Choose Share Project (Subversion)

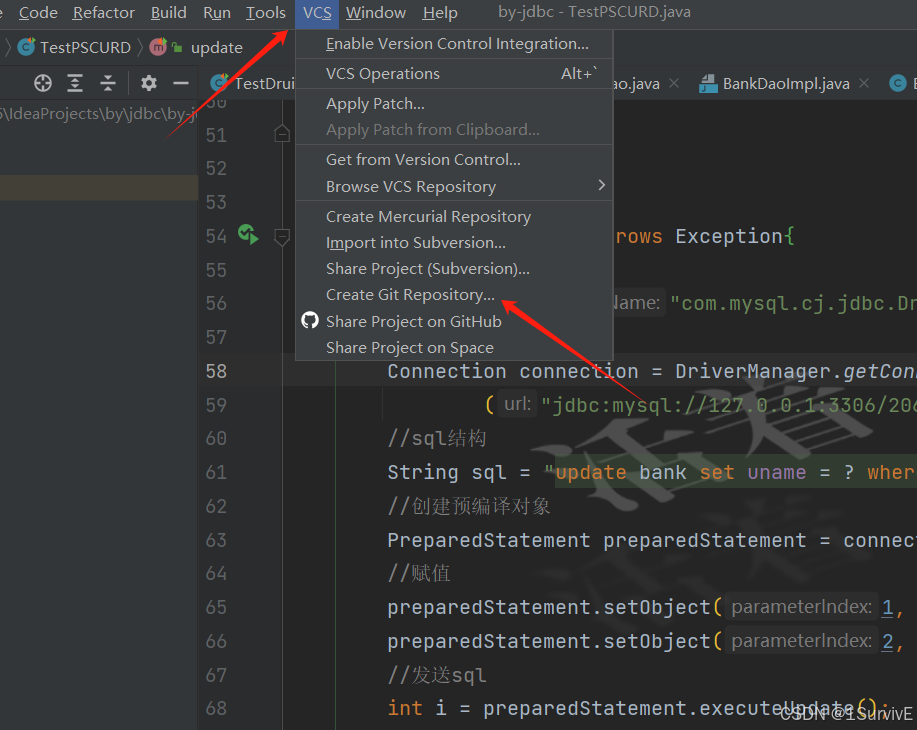454,269
